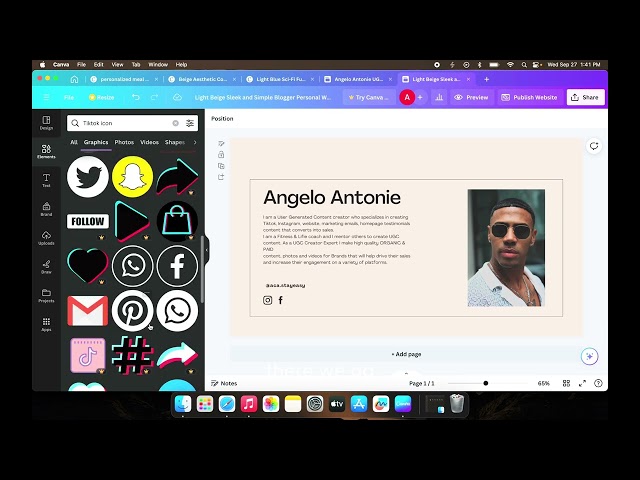Switch to the Photos tab
Screen dimensions: 640x480
(x=124, y=142)
